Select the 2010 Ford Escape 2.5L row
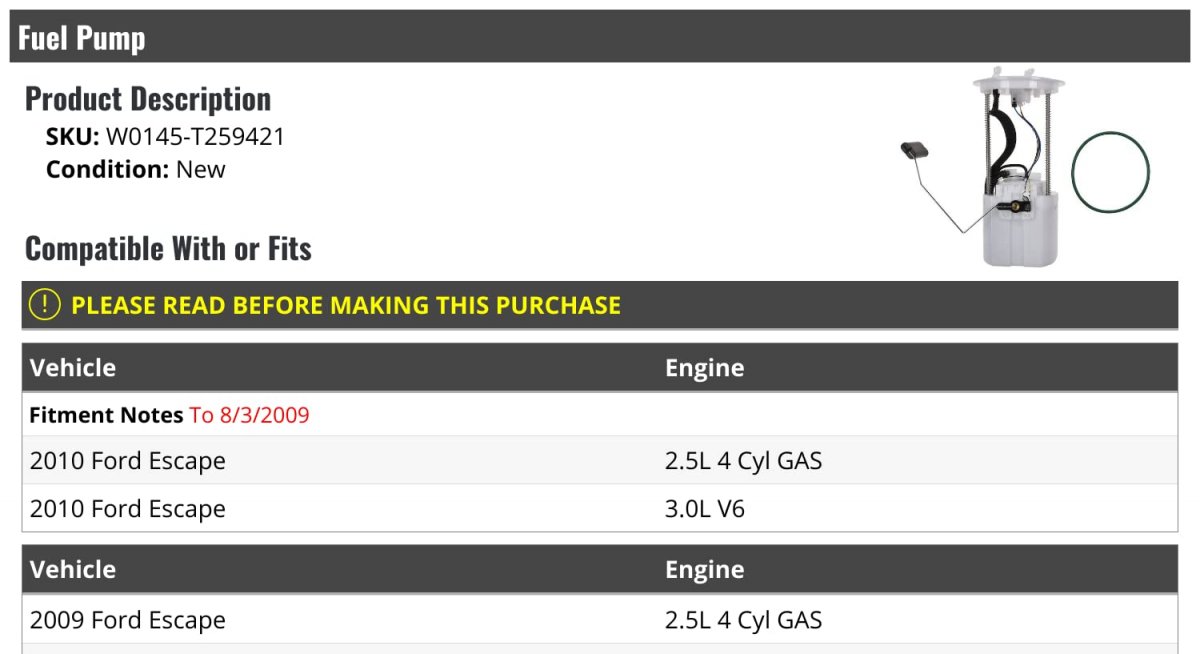This screenshot has height=654, width=1200. click(x=600, y=461)
